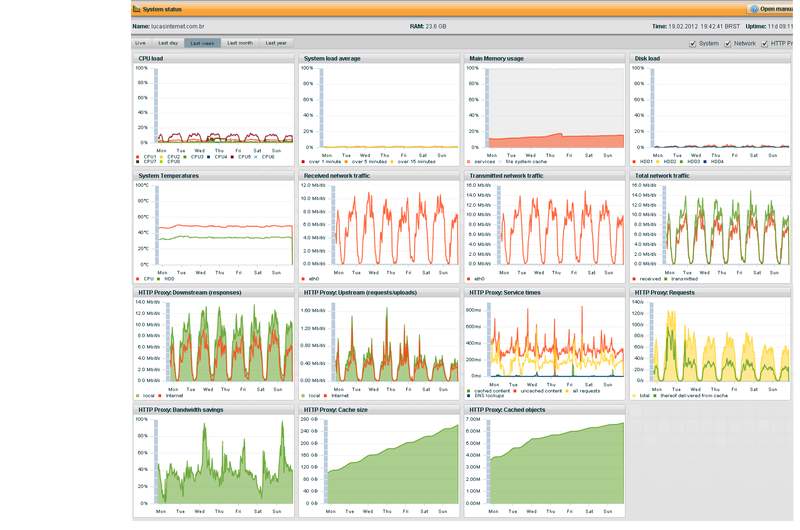800x530 pixels.
Task: Switch to the Last day tab
Action: [x=168, y=43]
